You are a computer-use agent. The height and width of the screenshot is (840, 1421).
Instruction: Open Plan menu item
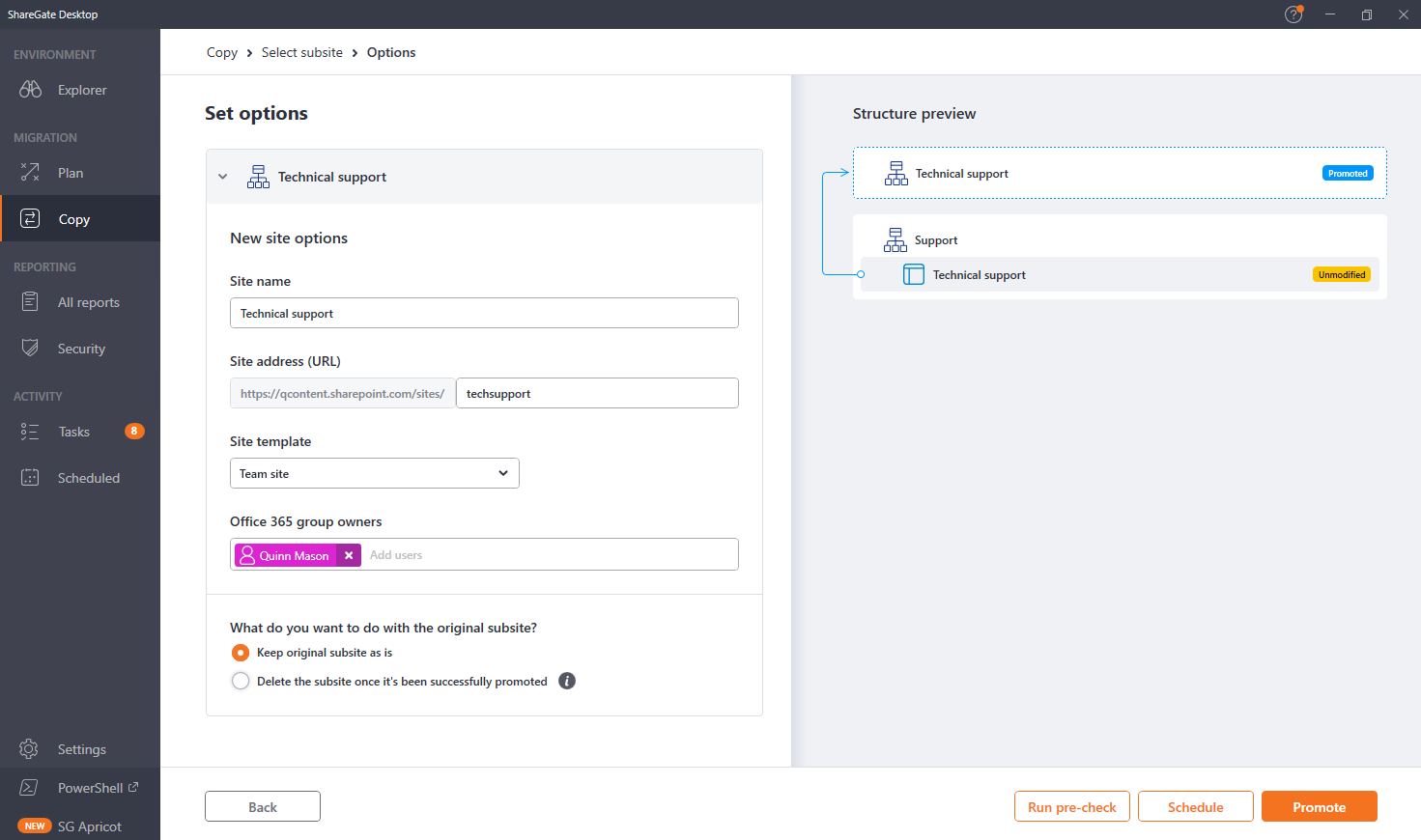point(80,173)
